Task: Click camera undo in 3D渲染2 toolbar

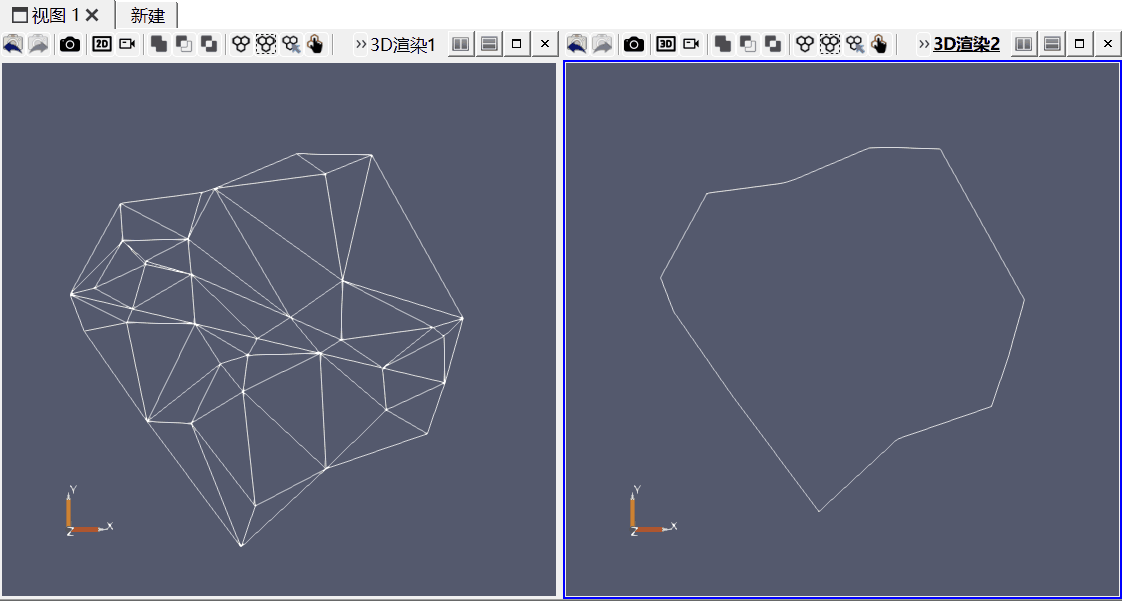Action: pyautogui.click(x=577, y=44)
